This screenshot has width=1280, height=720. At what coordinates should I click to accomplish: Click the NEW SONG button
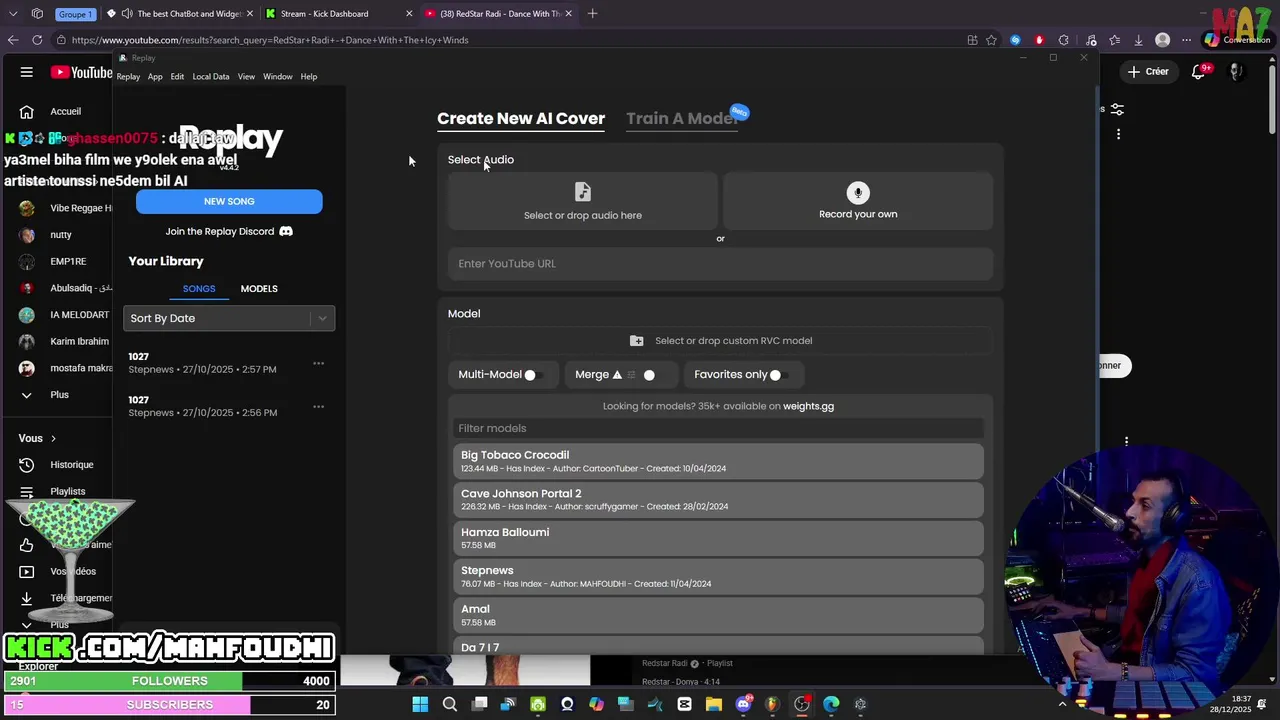point(229,201)
